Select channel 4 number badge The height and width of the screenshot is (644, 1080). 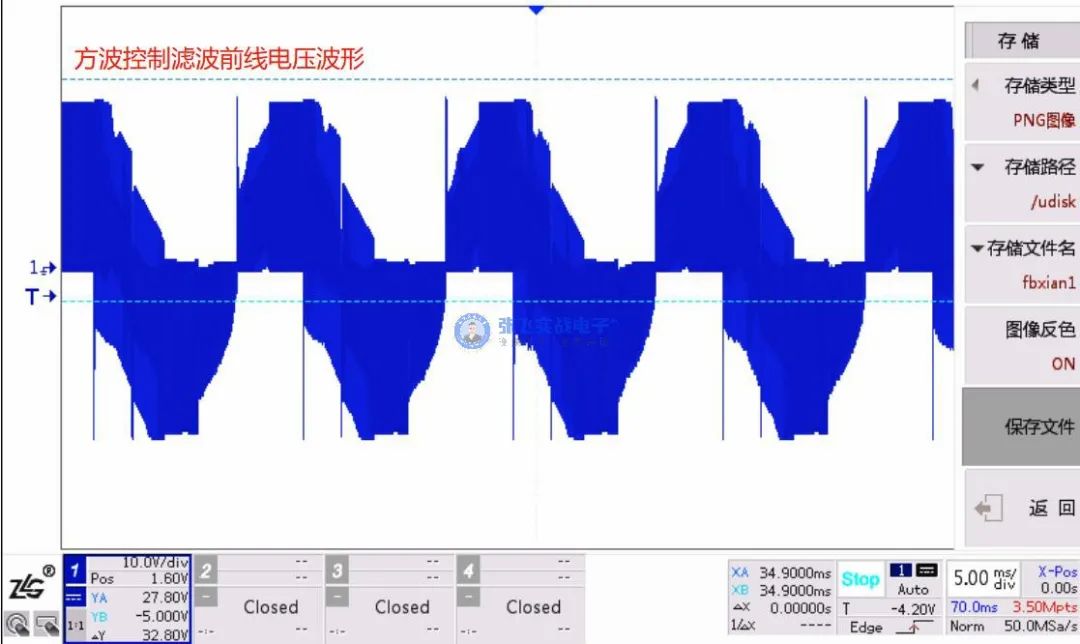(x=468, y=571)
